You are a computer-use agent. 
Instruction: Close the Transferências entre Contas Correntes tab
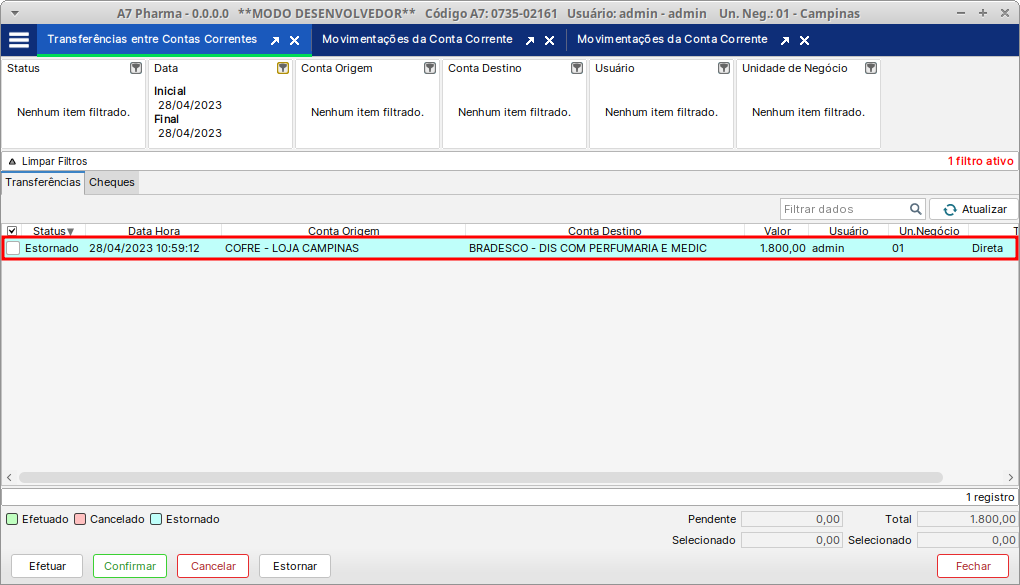[x=295, y=41]
